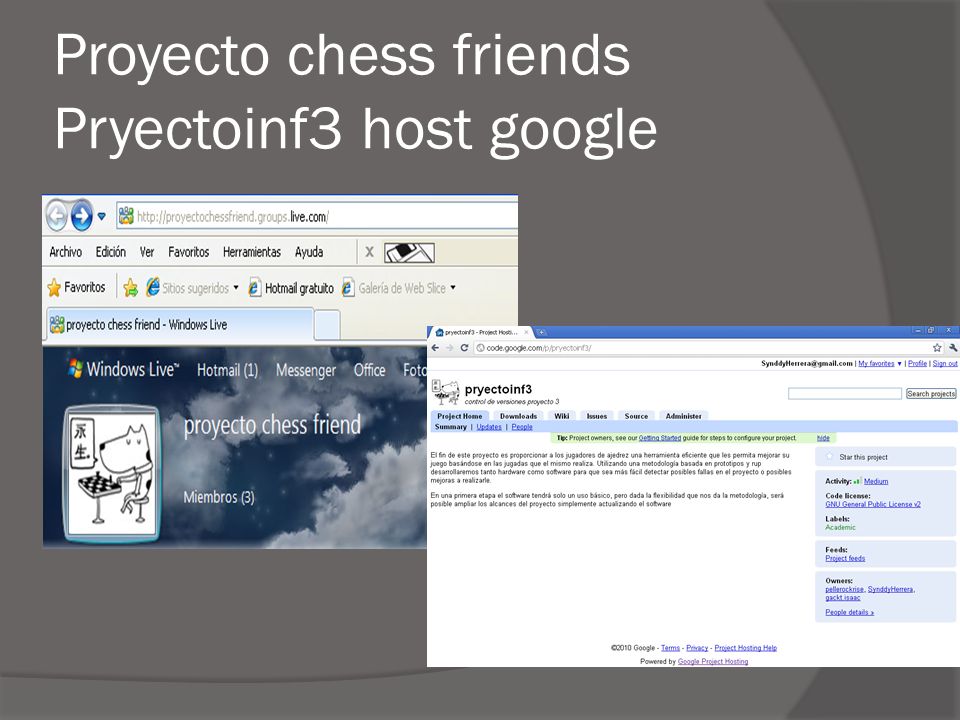Screen dimensions: 960x720
Task: Select the proyecto chess friend - Windows Live tab
Action: [181, 324]
